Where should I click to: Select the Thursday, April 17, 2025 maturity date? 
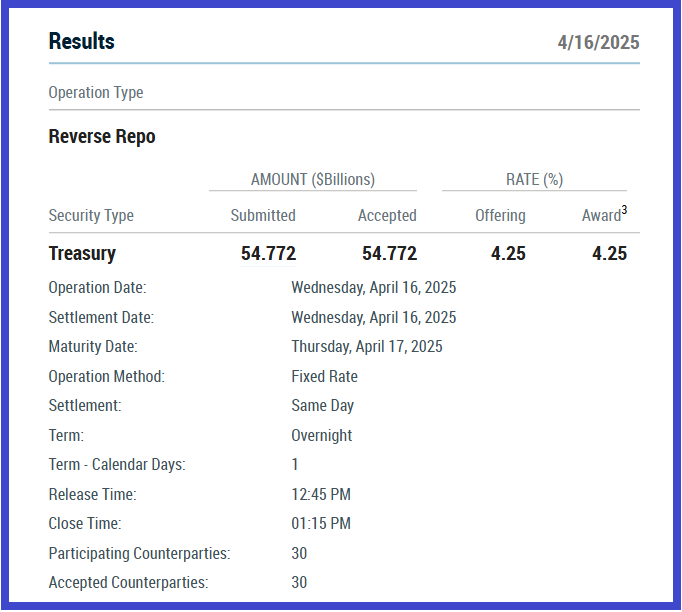pos(366,347)
